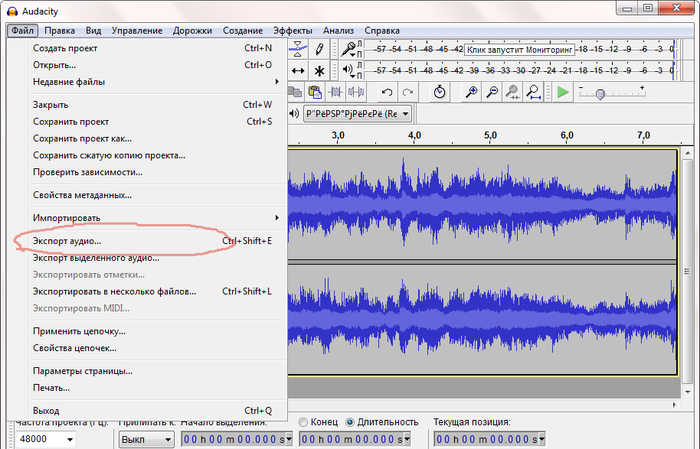The width and height of the screenshot is (700, 449).
Task: Select the Time Shift tool
Action: pos(297,71)
